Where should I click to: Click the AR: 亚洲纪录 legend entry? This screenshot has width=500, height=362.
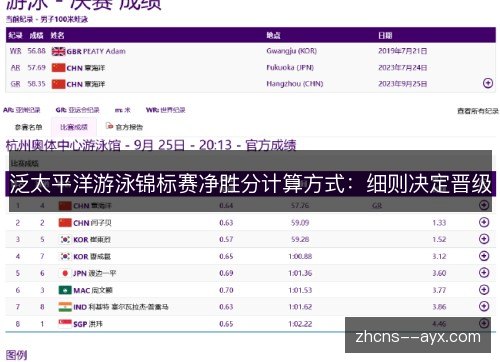pos(22,110)
